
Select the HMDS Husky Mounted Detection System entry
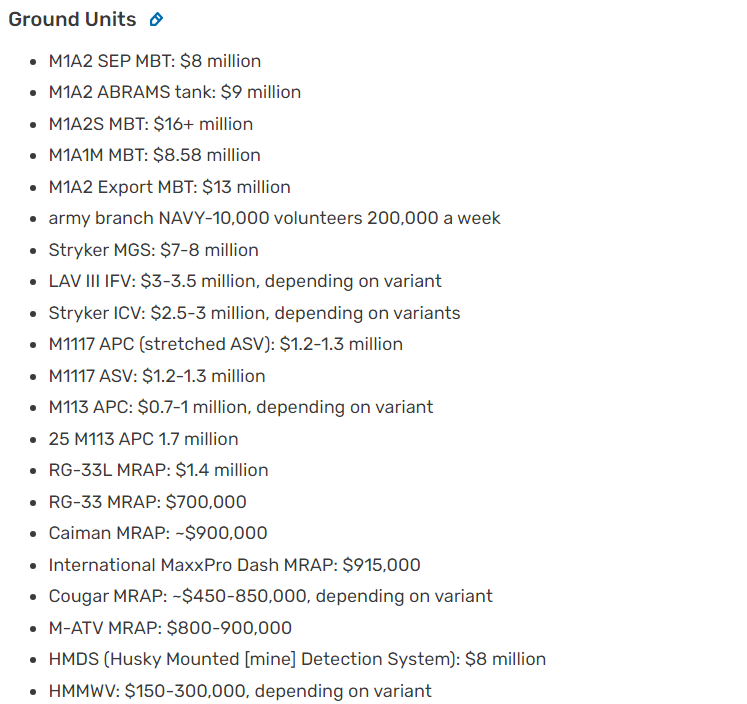pos(297,659)
